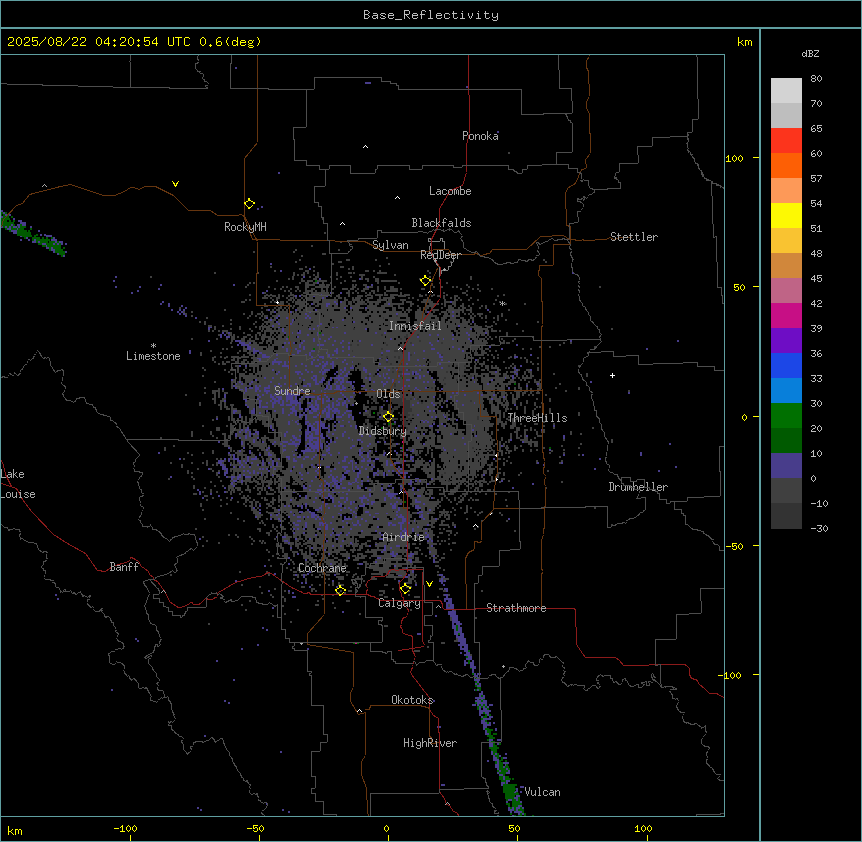Click the dBZ label above the legend
The height and width of the screenshot is (842, 862).
pos(810,53)
